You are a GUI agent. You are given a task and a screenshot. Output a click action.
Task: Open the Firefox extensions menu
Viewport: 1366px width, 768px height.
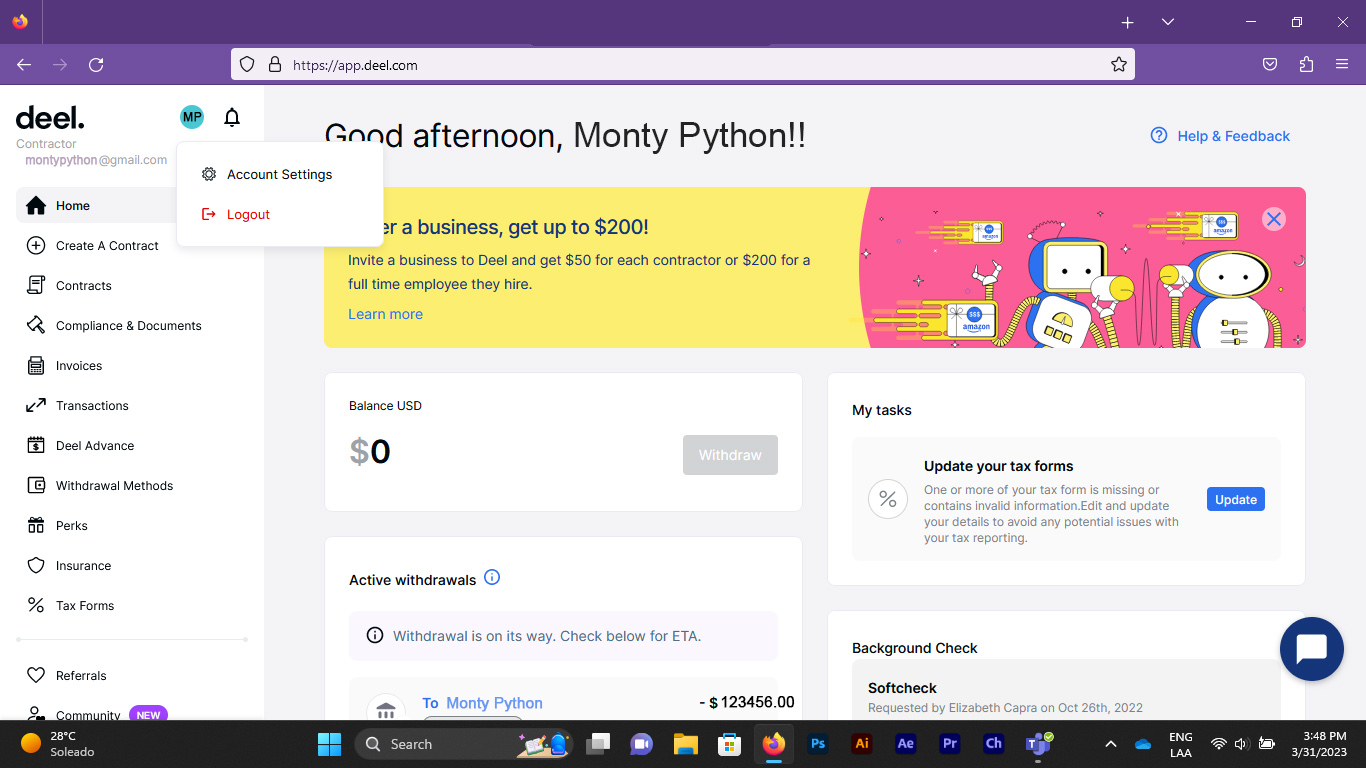pyautogui.click(x=1306, y=65)
